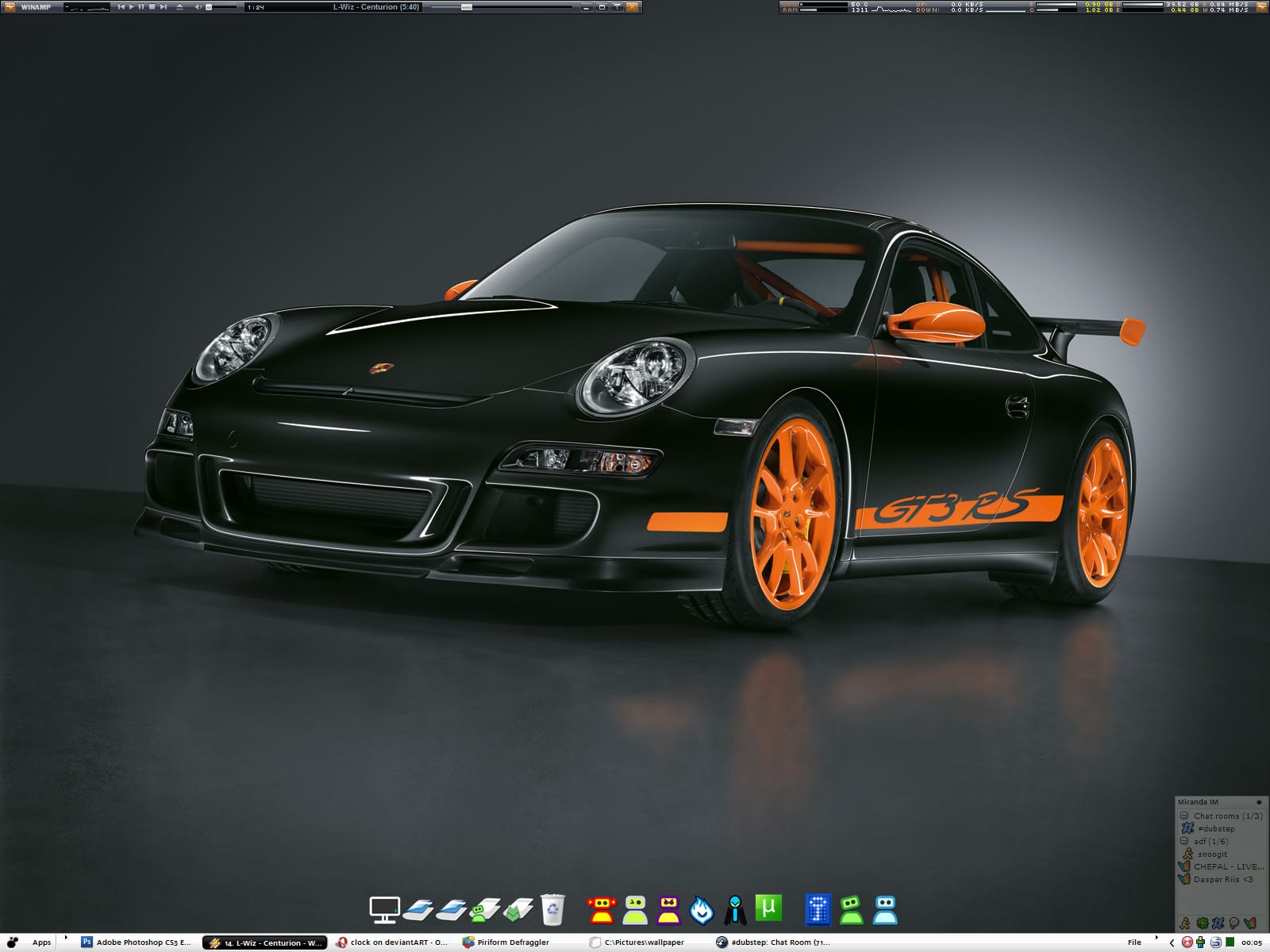The height and width of the screenshot is (952, 1270).
Task: Launch the blue flame dock icon
Action: [702, 910]
